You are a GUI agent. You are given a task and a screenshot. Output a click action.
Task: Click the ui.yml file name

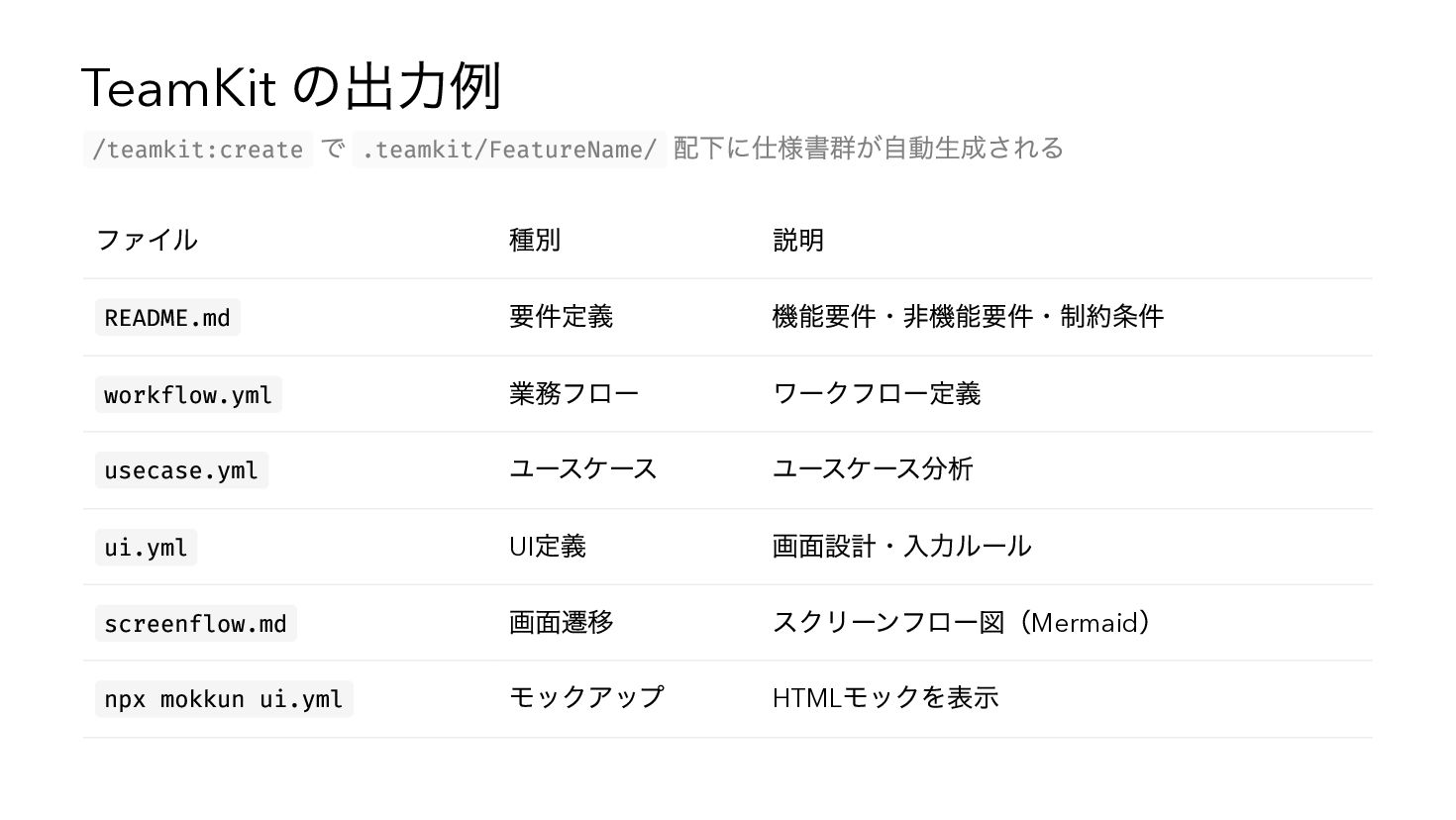click(x=146, y=548)
